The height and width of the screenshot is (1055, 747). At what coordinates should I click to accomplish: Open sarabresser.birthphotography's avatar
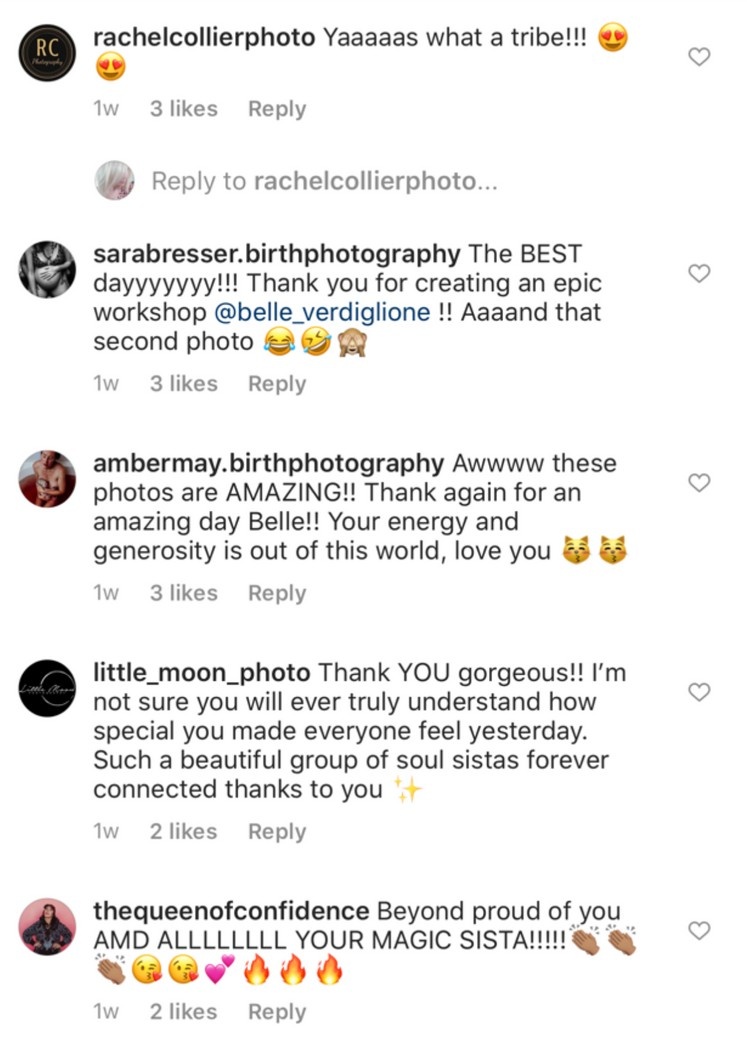(48, 269)
